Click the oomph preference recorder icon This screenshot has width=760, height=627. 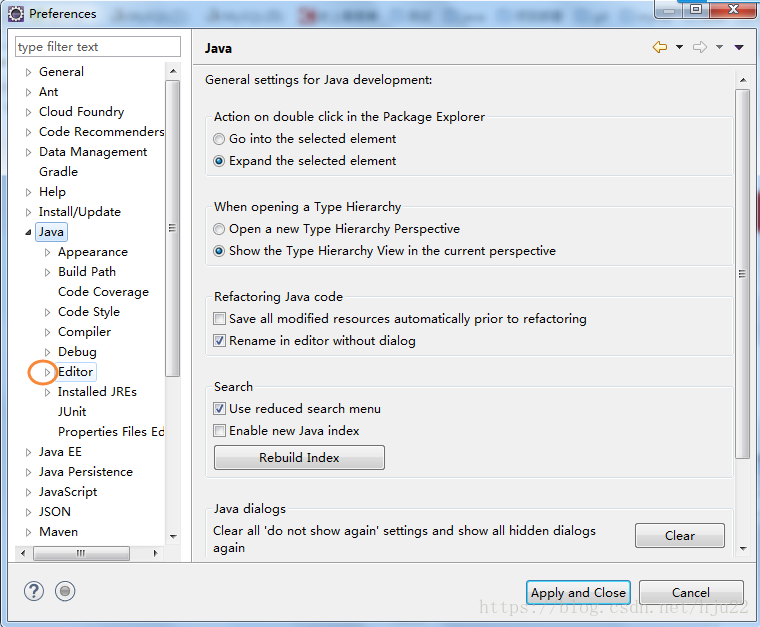[65, 591]
